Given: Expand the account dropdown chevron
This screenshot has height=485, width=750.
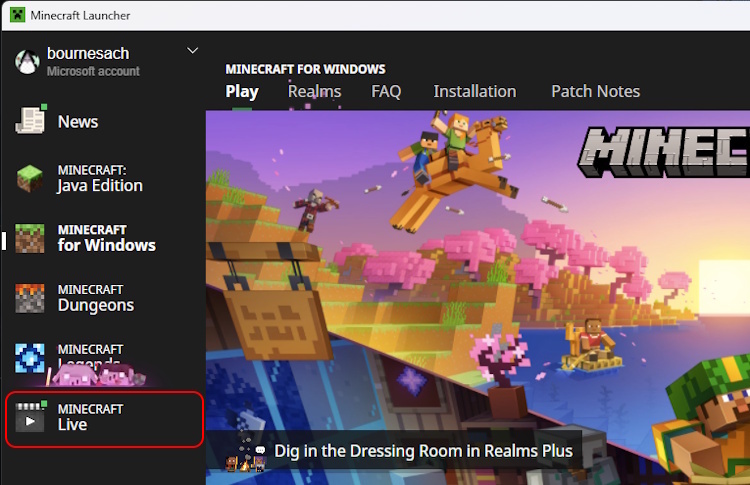Looking at the screenshot, I should tap(193, 51).
